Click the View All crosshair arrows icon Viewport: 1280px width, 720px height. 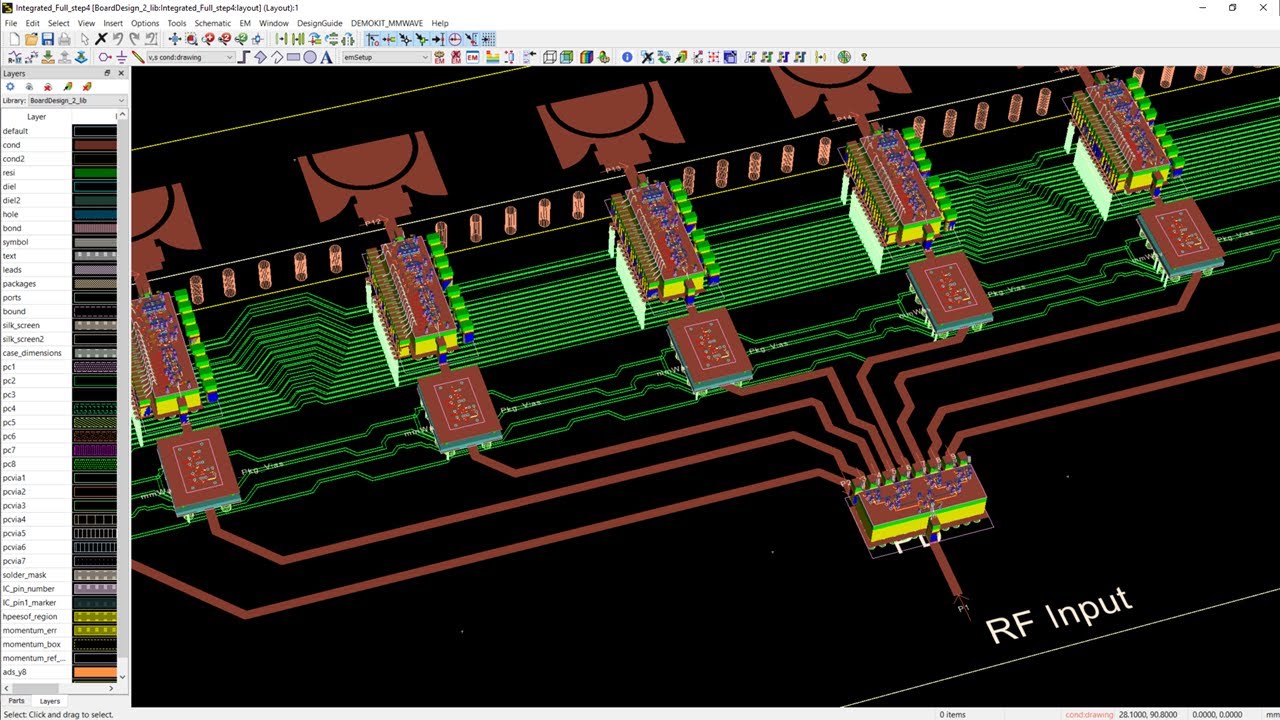tap(174, 39)
